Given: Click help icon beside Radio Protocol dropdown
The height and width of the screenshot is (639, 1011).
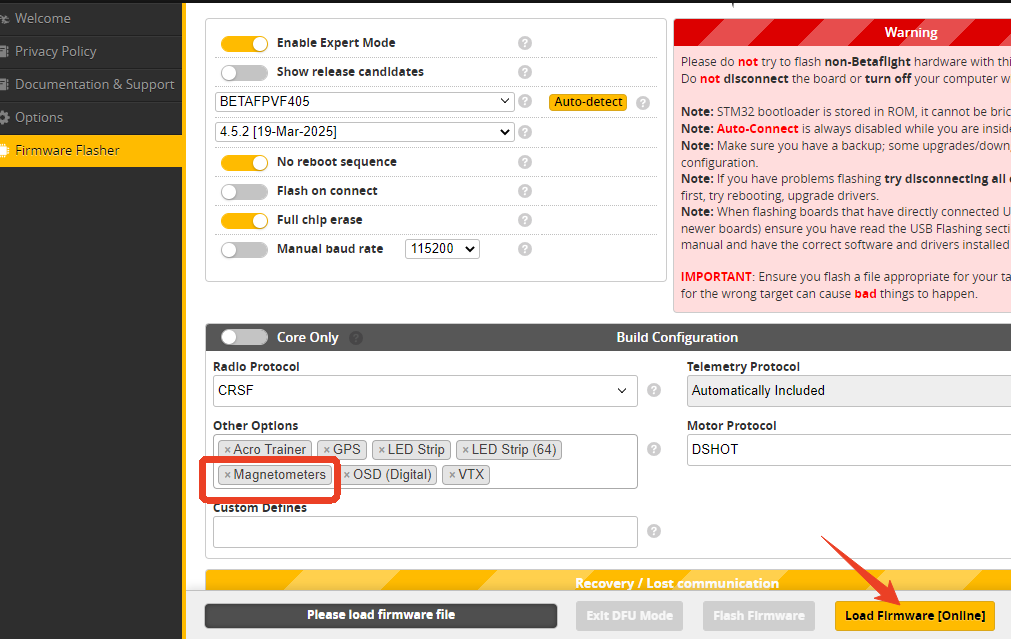Looking at the screenshot, I should coord(654,391).
